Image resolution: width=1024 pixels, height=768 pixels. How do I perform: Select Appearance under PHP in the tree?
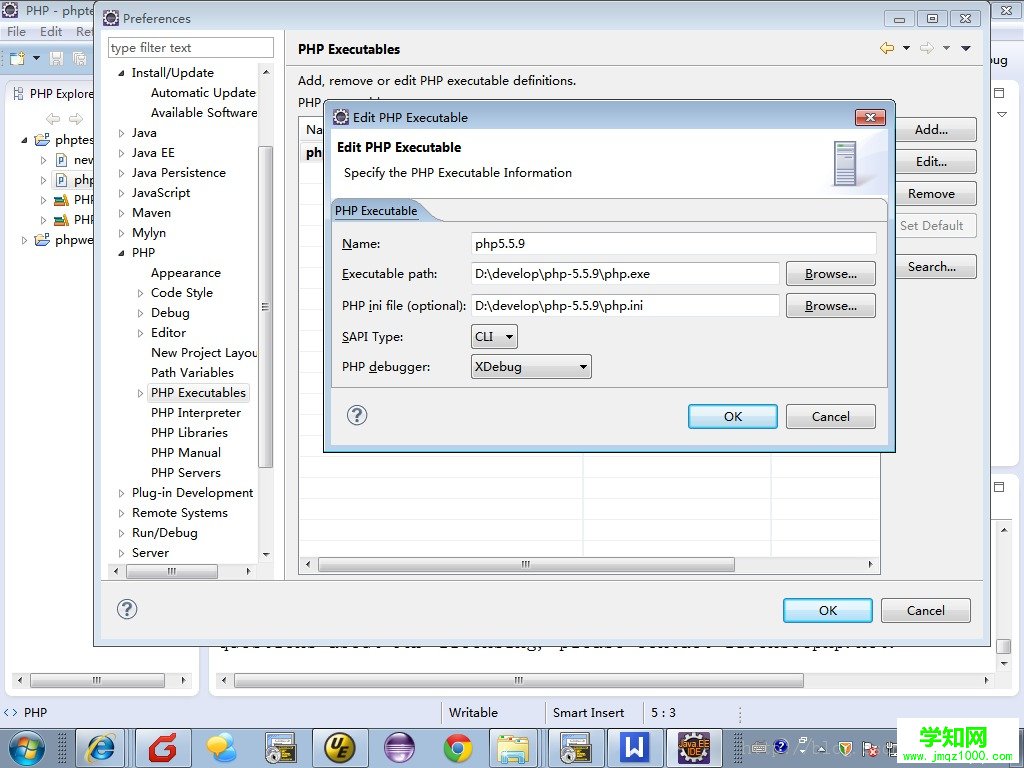(x=185, y=273)
